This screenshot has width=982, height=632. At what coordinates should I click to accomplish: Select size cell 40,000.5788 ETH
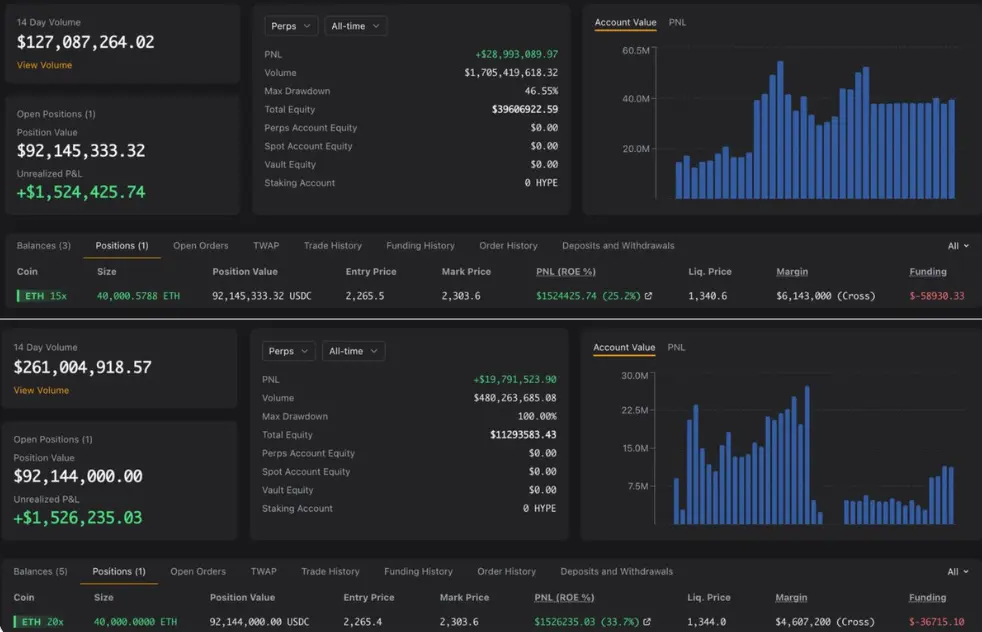click(x=138, y=296)
